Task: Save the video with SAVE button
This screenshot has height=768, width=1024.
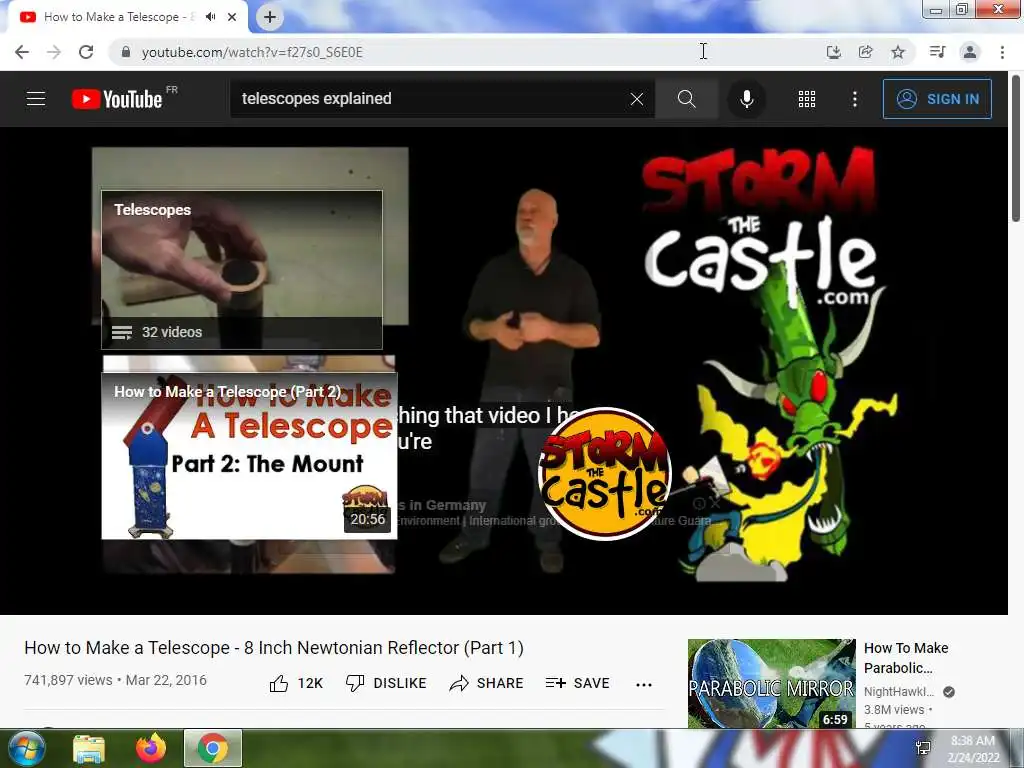Action: coord(577,683)
